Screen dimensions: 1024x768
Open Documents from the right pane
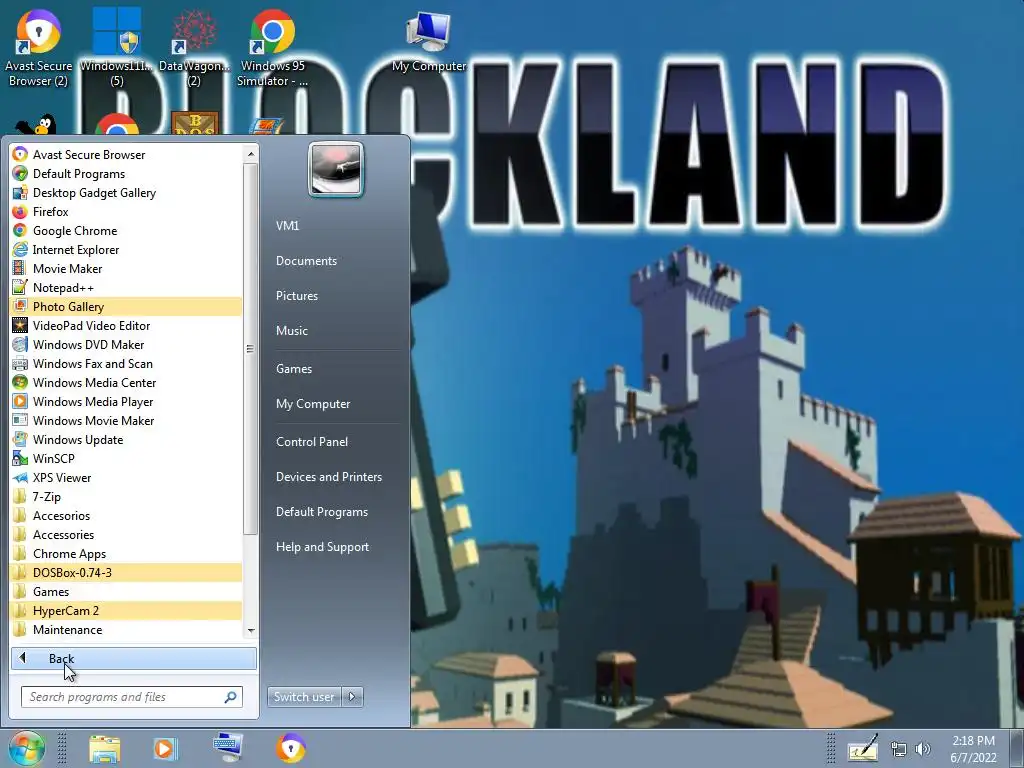[306, 261]
